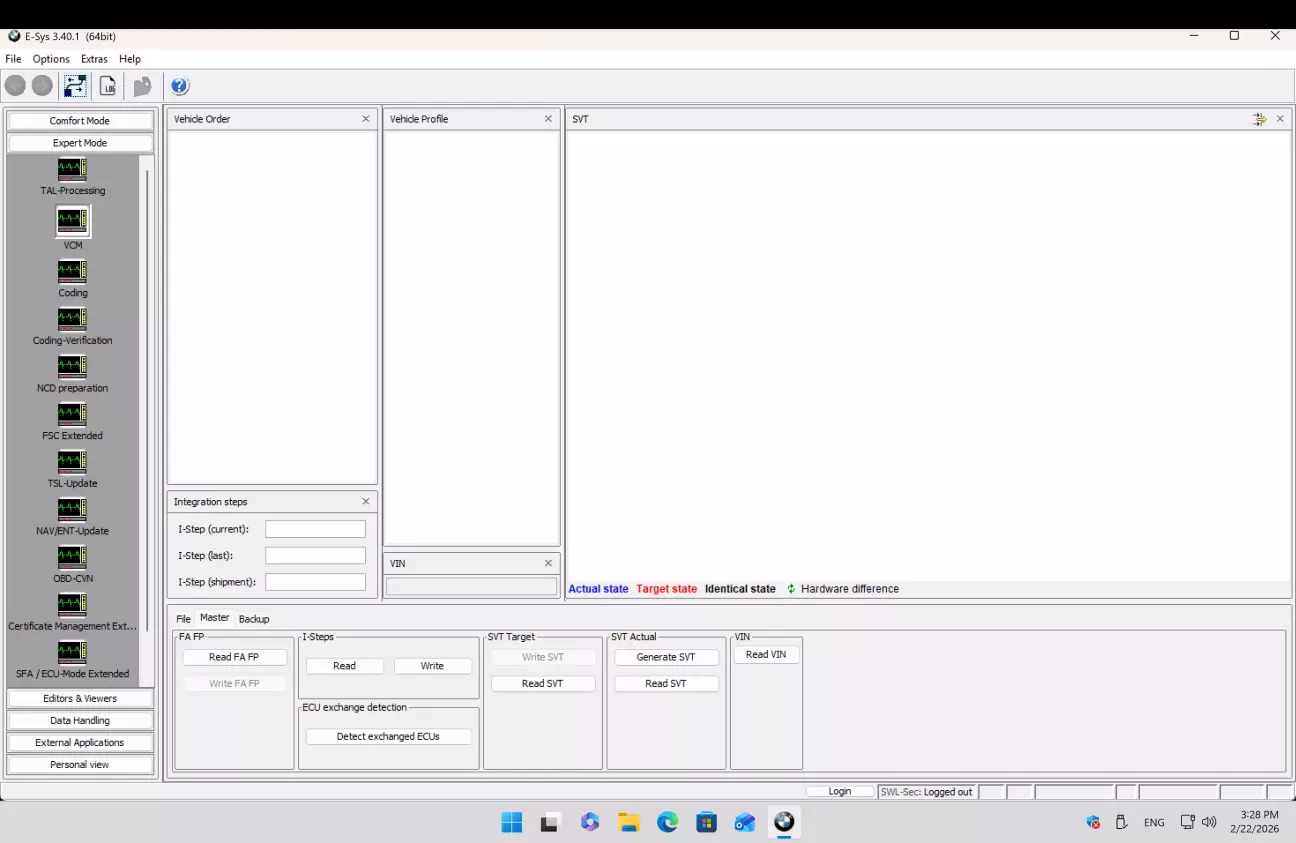Switch to Comfort Mode
Screen dimensions: 1296x843
click(80, 121)
